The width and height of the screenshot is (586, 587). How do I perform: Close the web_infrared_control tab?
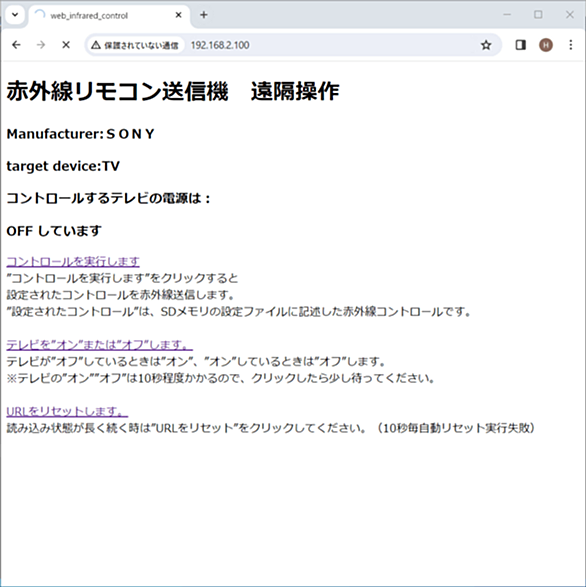(x=179, y=15)
